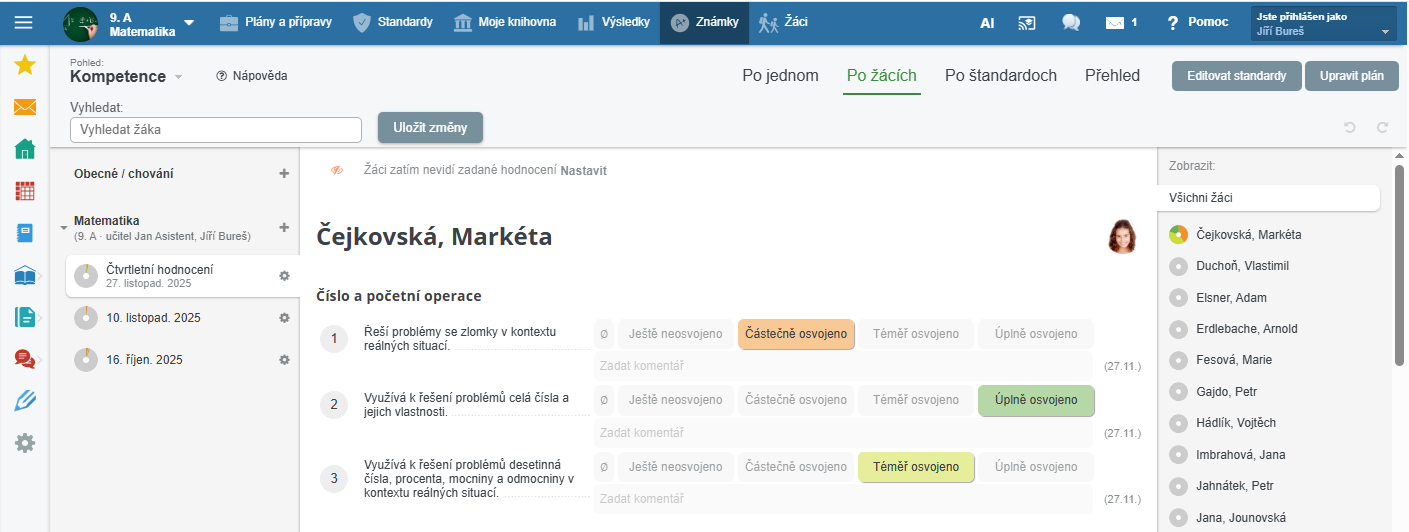Select 'Téměř osvojeno' for standard 1
Viewport: 1409px width, 532px height.
[915, 334]
